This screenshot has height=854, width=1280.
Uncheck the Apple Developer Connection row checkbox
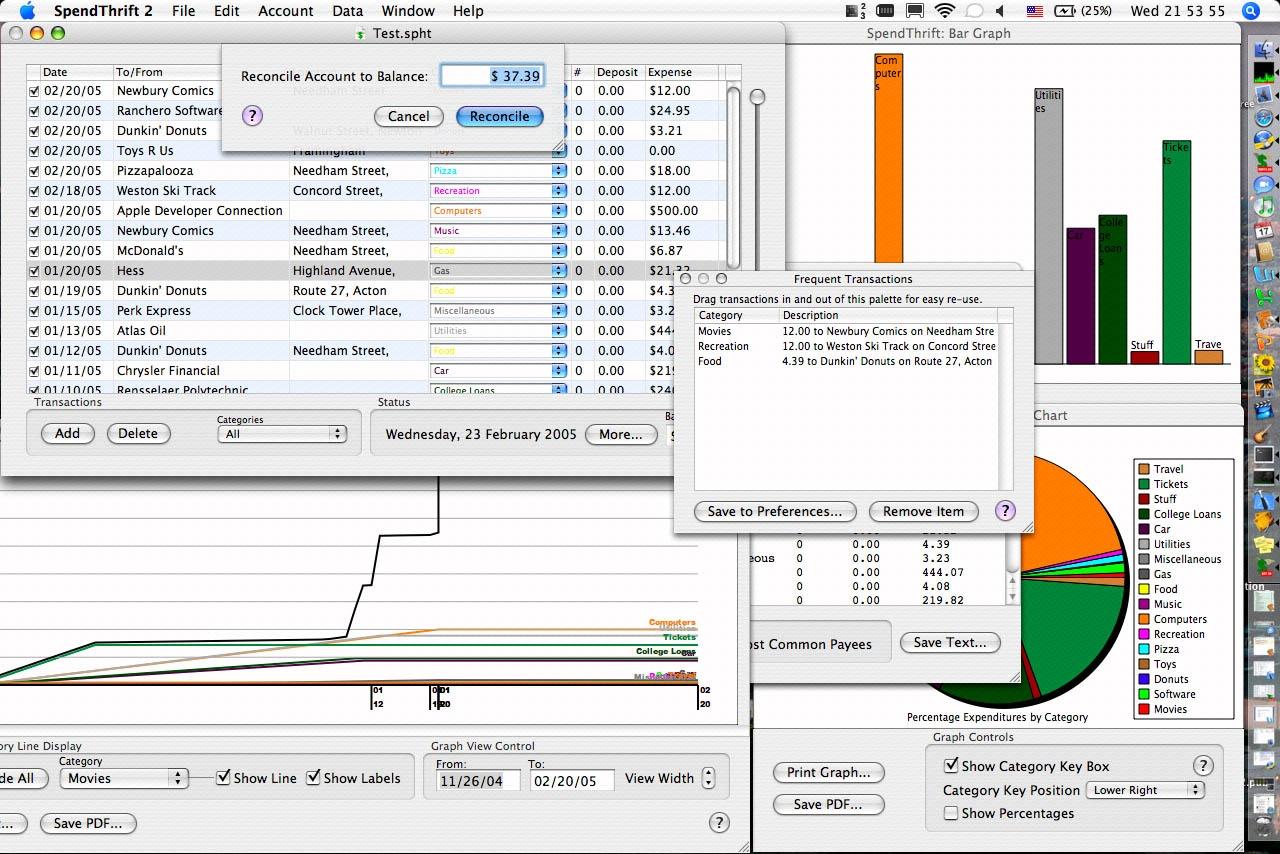tap(34, 210)
